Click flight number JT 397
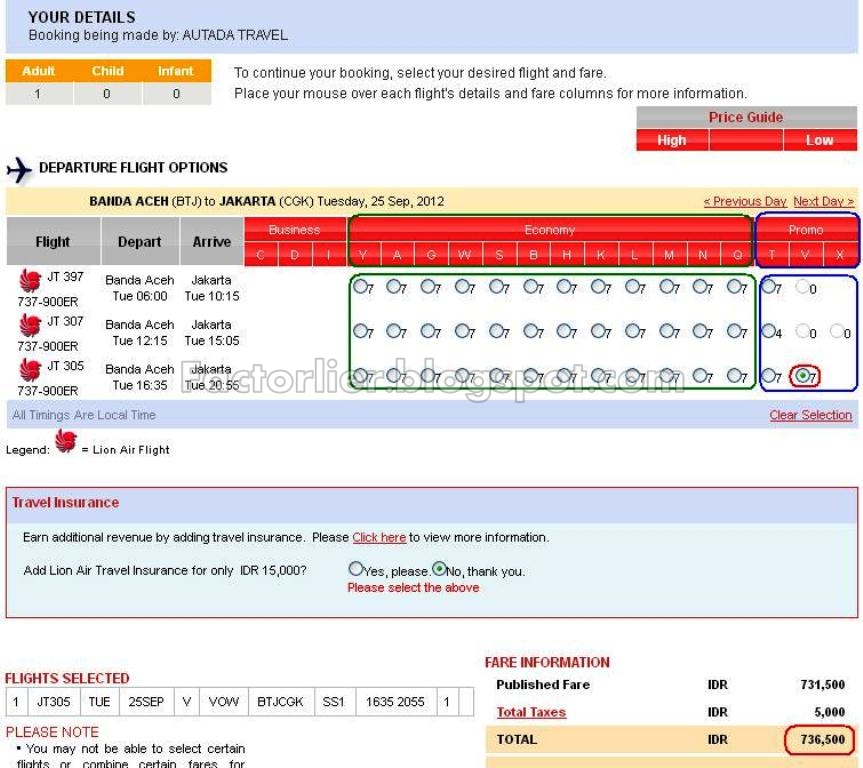863x768 pixels. pyautogui.click(x=65, y=277)
